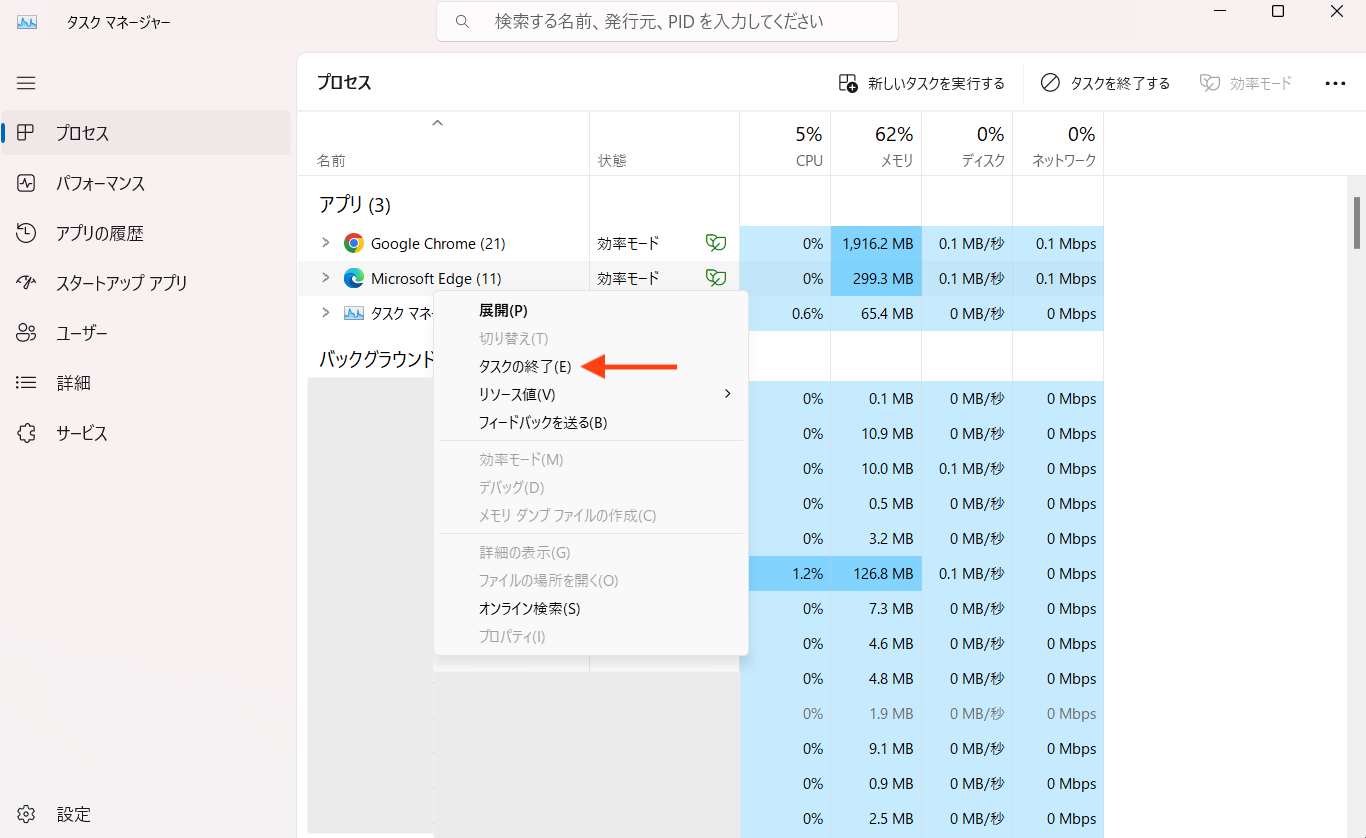Click the Task Manager app icon in title bar
Viewport: 1366px width, 838px height.
coord(27,22)
